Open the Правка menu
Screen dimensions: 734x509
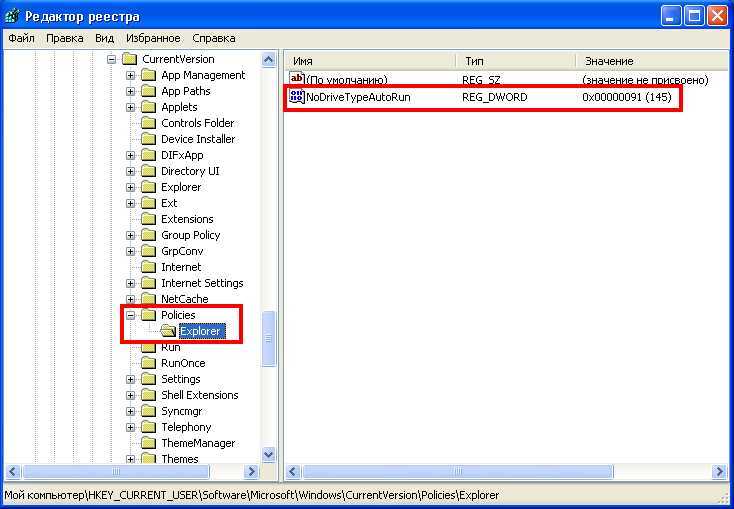pos(65,38)
